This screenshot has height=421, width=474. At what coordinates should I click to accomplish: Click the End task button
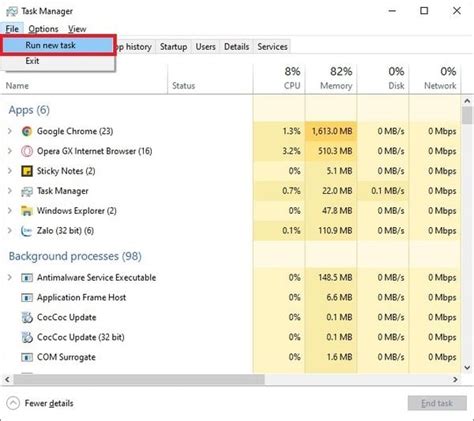coord(437,403)
